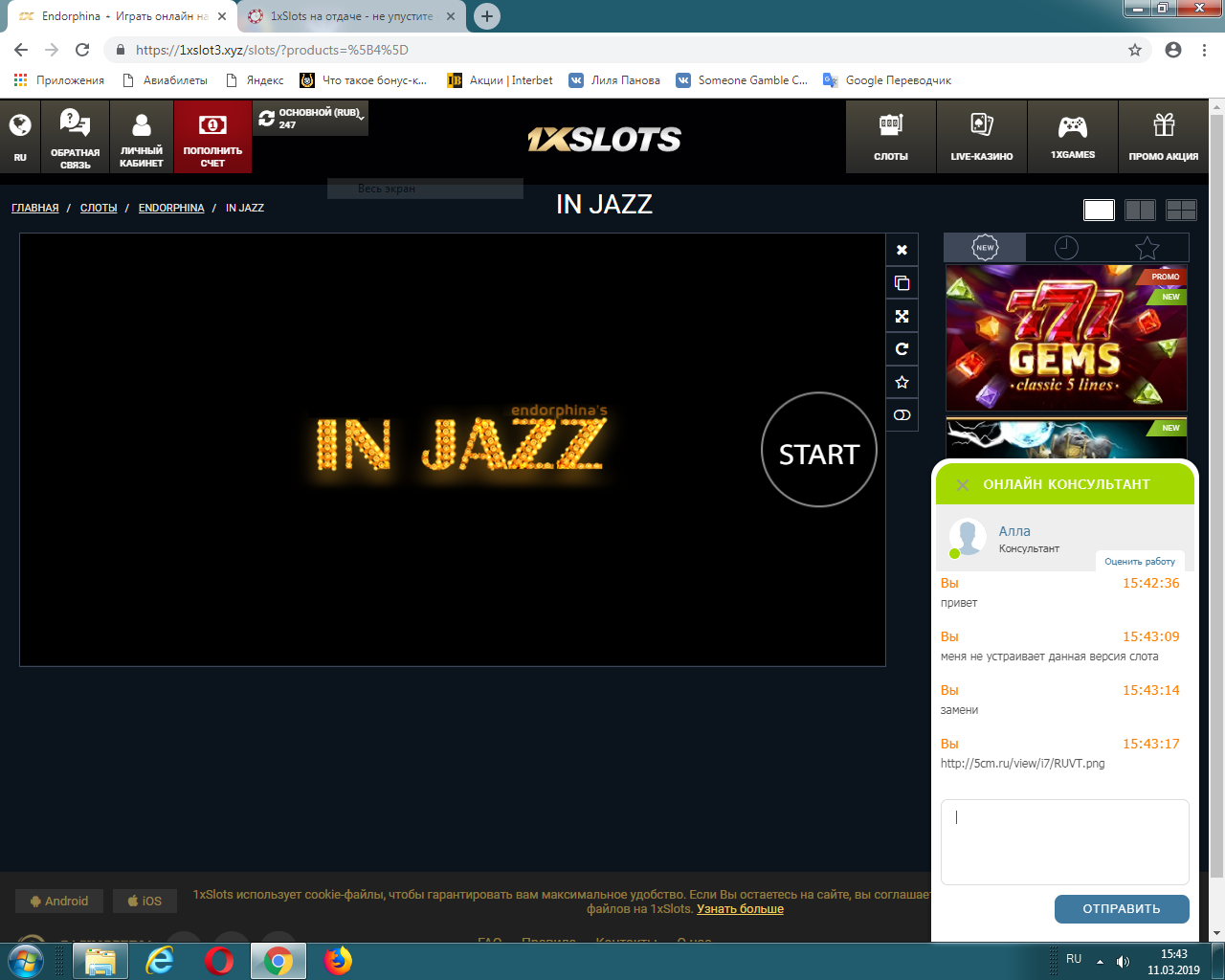The height and width of the screenshot is (980, 1225).
Task: Go back in the browser
Action: click(21, 50)
